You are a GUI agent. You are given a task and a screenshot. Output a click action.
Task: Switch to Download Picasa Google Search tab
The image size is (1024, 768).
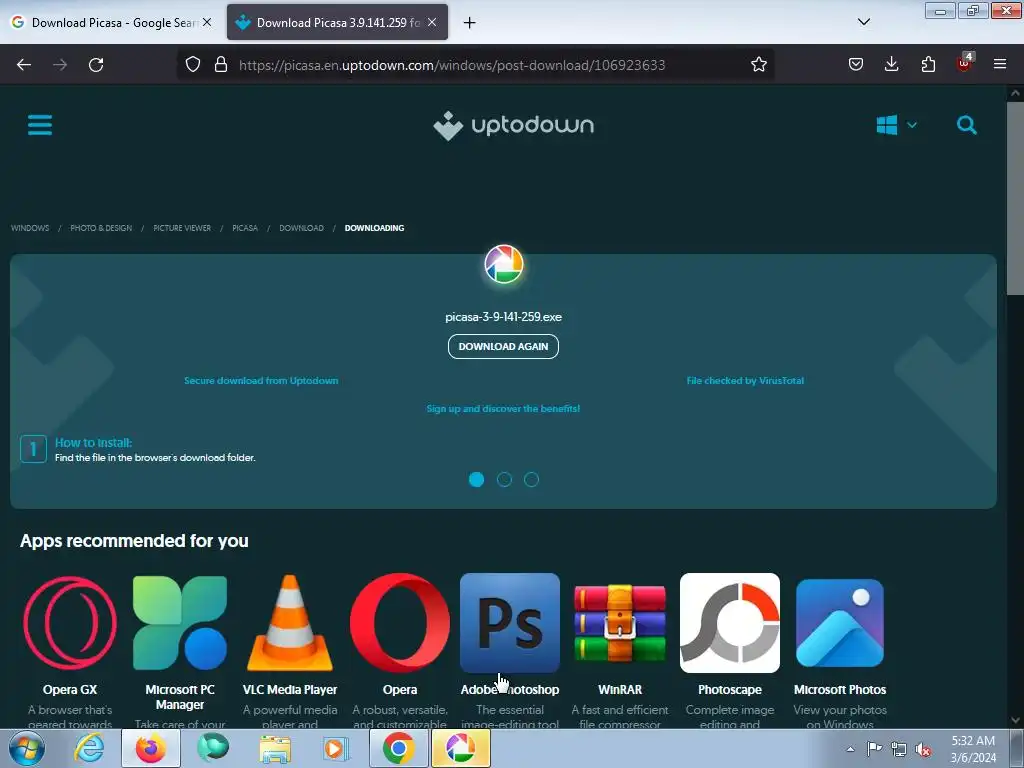(112, 22)
